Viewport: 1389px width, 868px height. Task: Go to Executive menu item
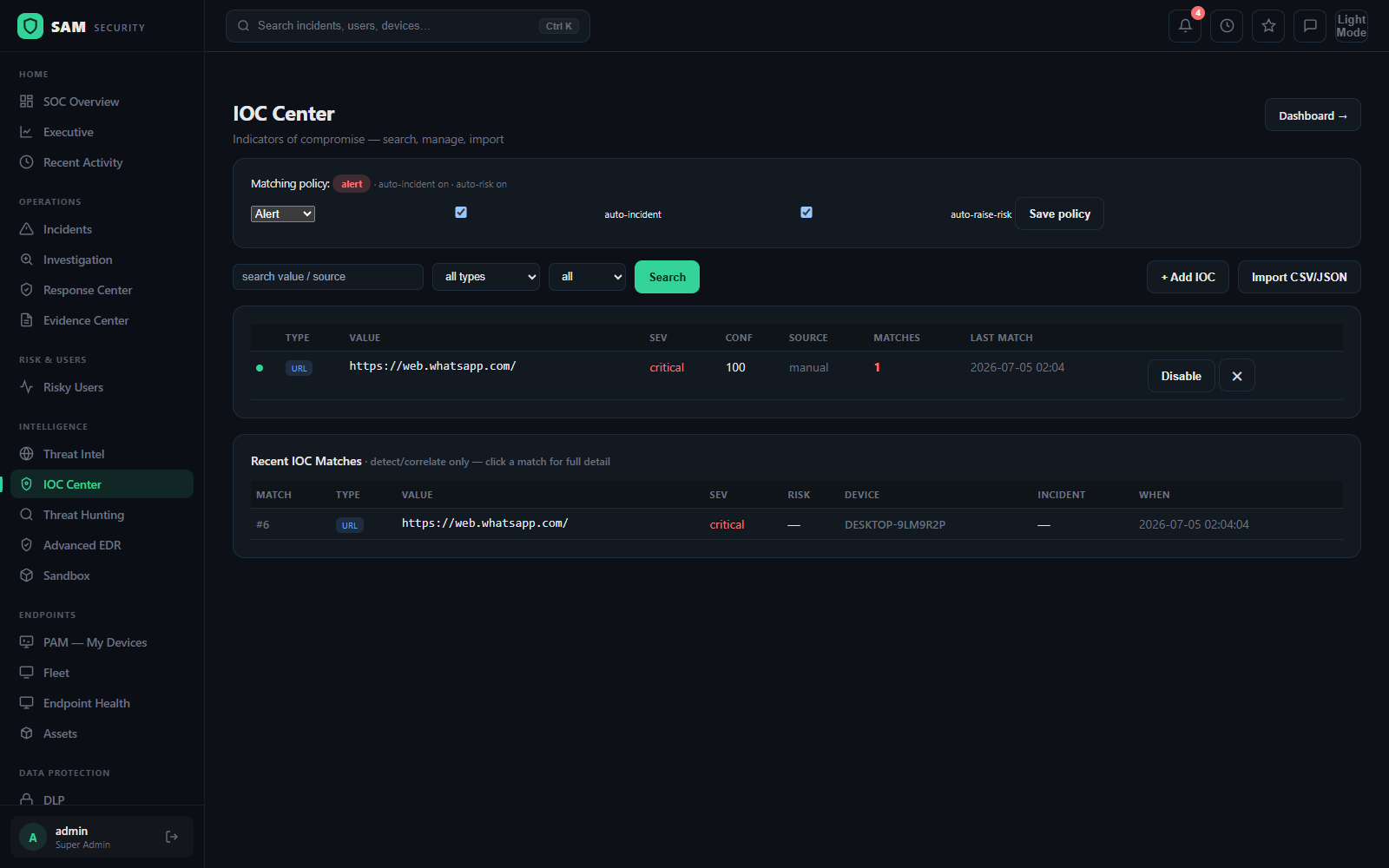[x=102, y=132]
